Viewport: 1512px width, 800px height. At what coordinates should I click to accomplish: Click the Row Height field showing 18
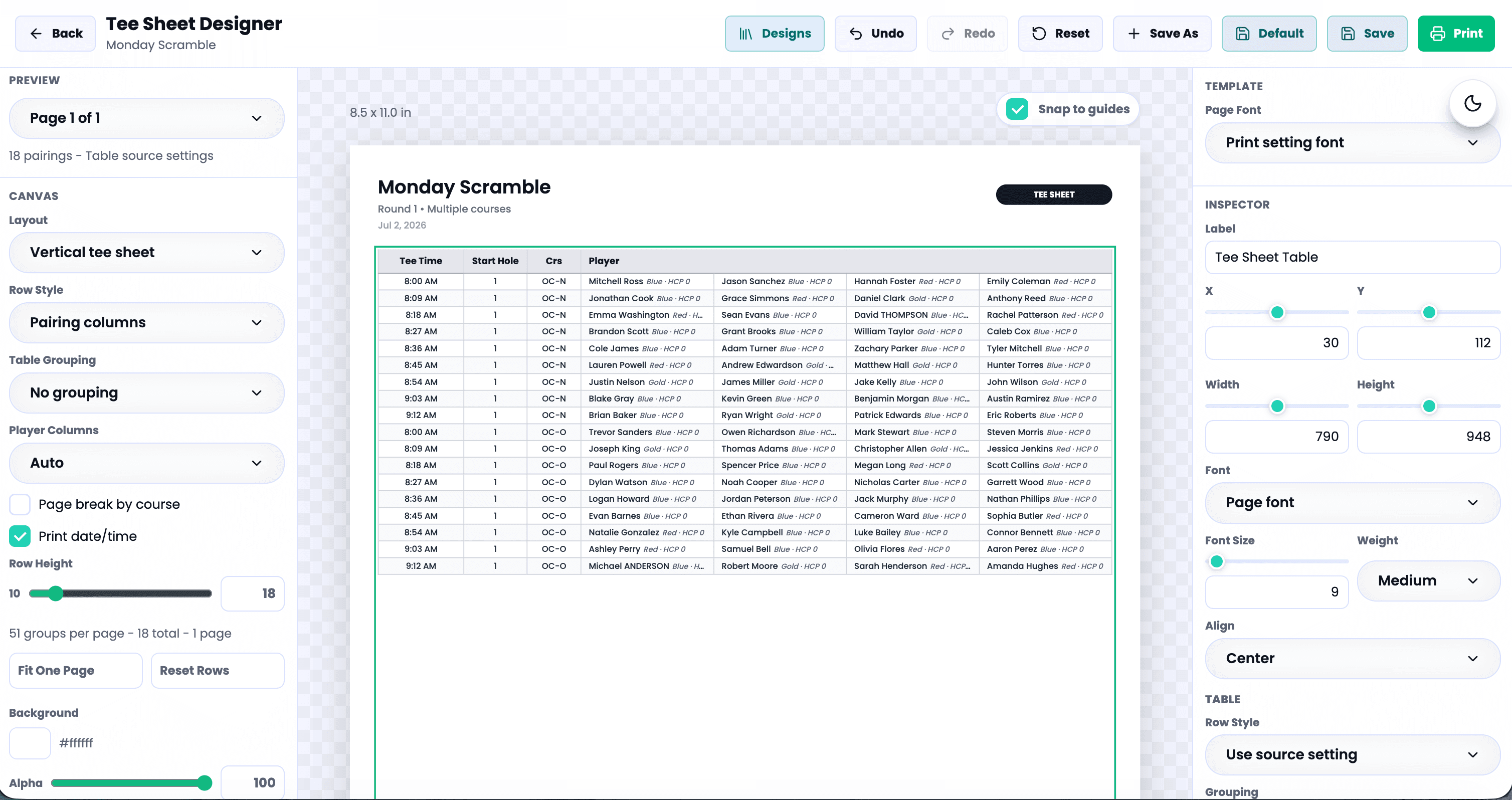point(252,593)
